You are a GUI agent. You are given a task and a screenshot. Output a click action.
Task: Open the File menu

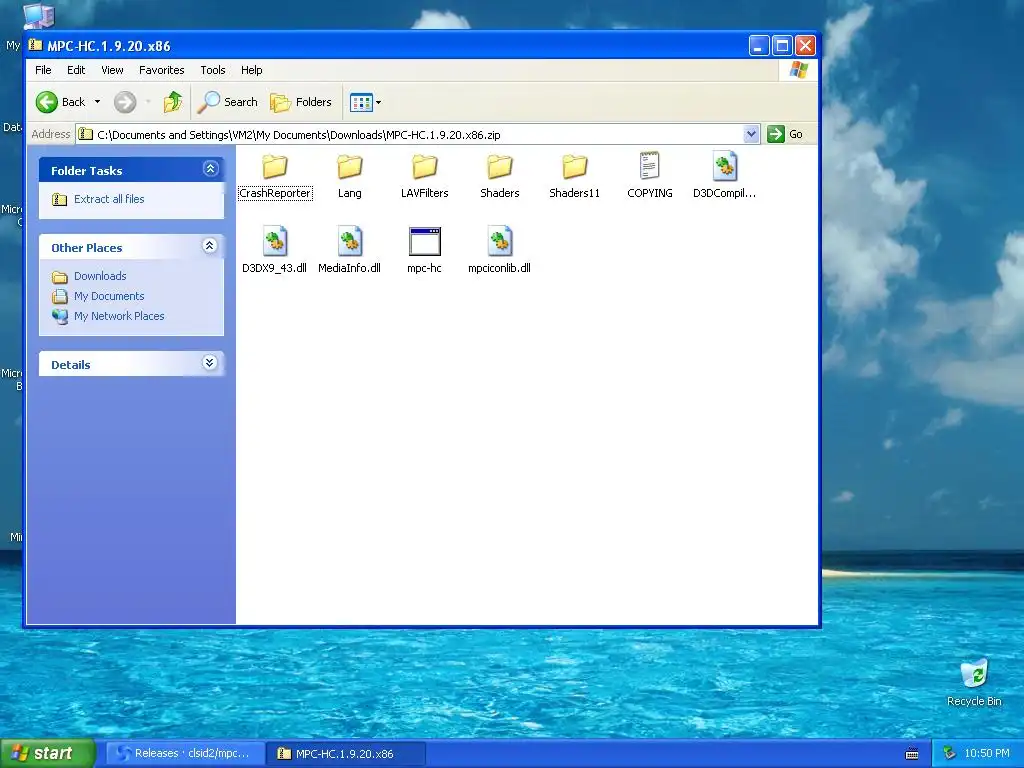pos(43,70)
